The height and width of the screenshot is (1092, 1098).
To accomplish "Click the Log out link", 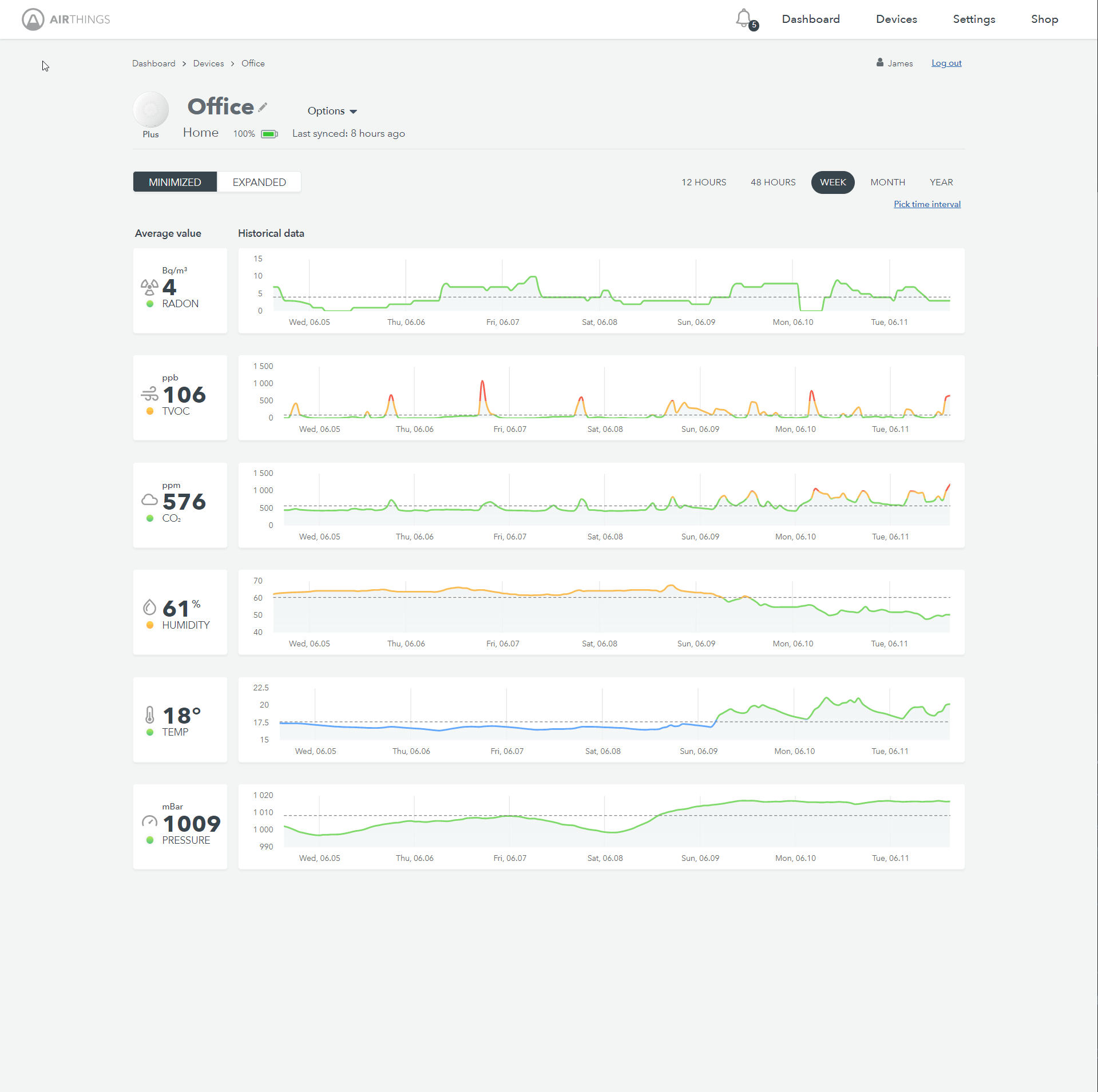I will pos(946,63).
